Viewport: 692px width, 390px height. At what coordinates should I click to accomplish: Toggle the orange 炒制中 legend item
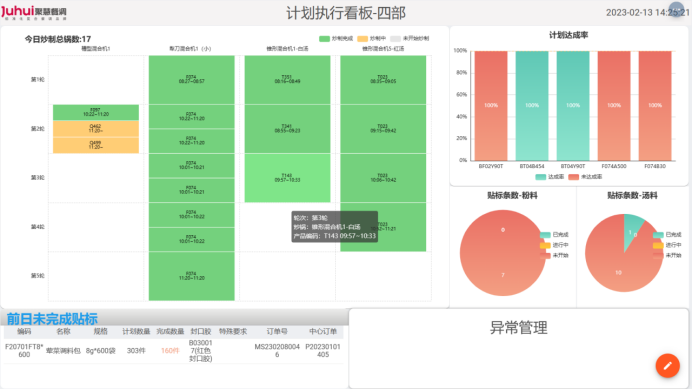click(372, 39)
